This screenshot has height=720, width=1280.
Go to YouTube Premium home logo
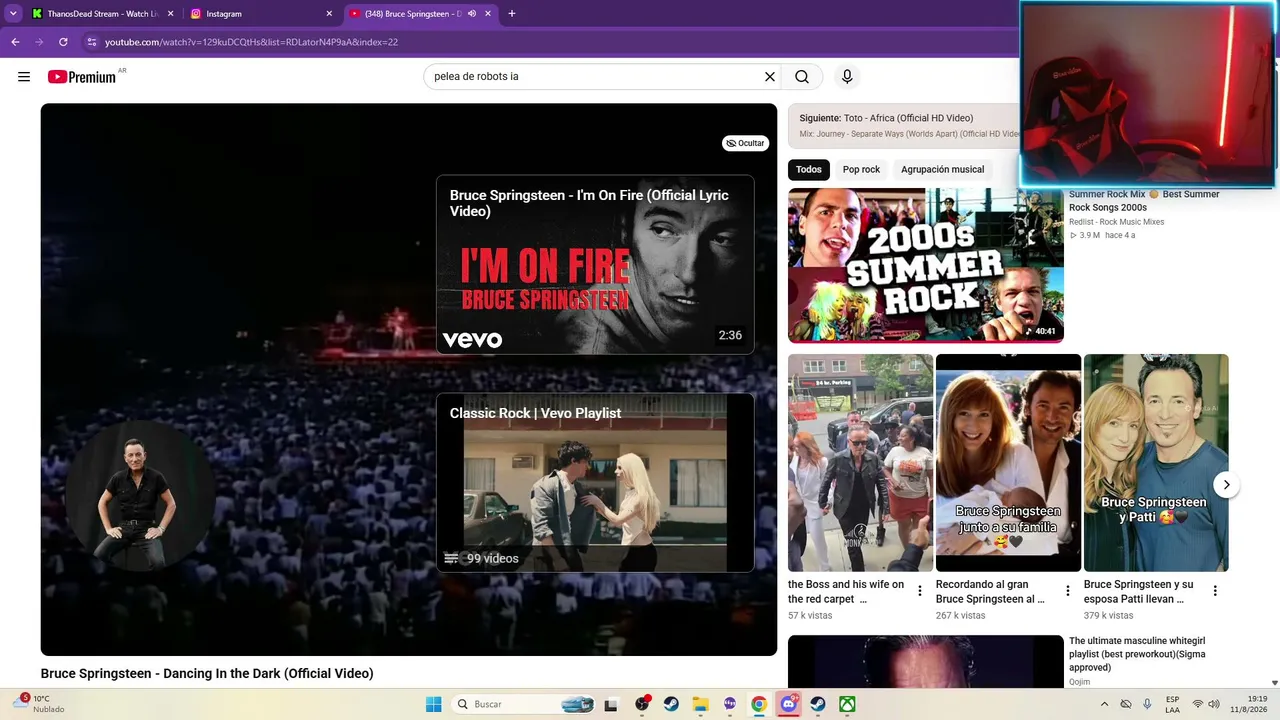82,77
